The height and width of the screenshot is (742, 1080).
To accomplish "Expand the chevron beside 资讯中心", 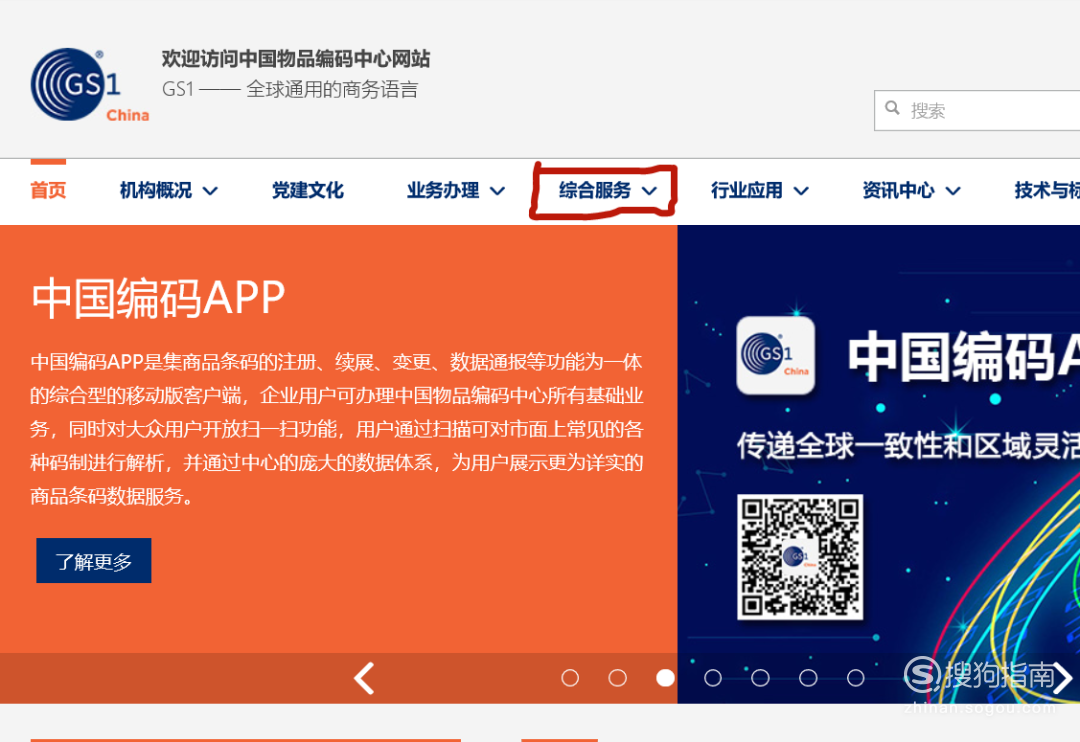I will coord(953,191).
